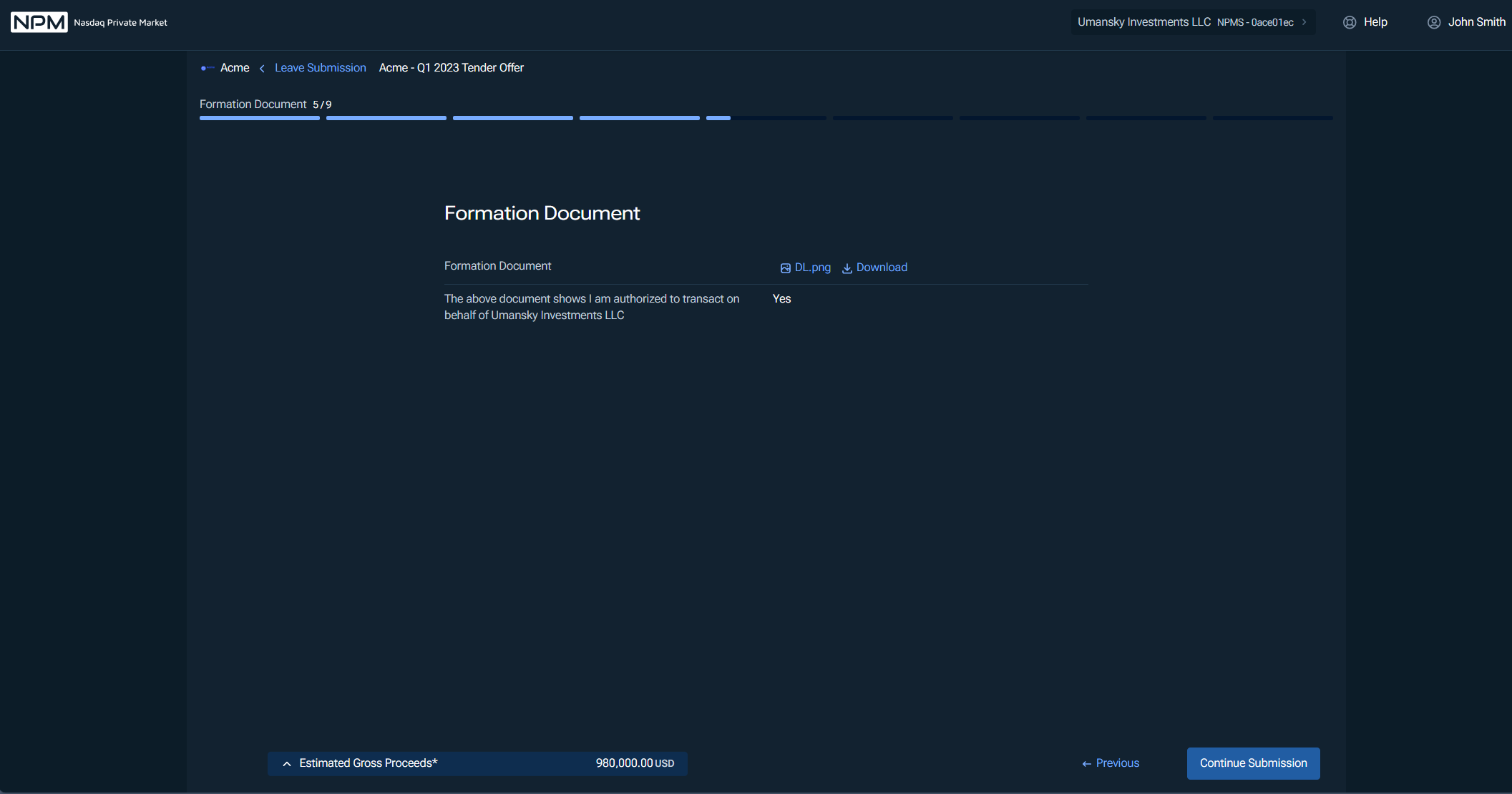Click the chevron next to NPMS-0ace01ec
The height and width of the screenshot is (794, 1512).
[1304, 22]
